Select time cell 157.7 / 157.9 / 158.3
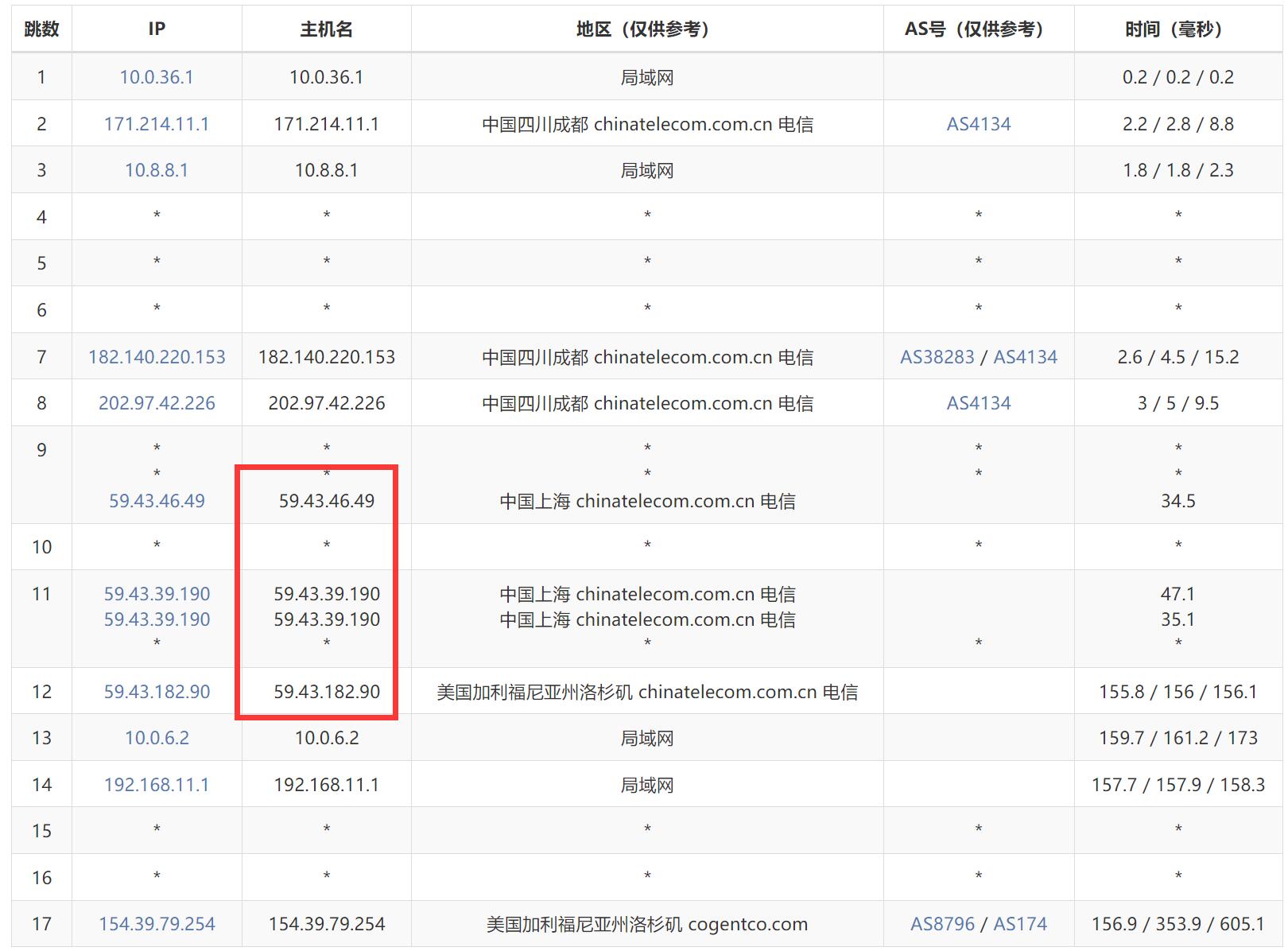This screenshot has height=951, width=1288. [1177, 785]
